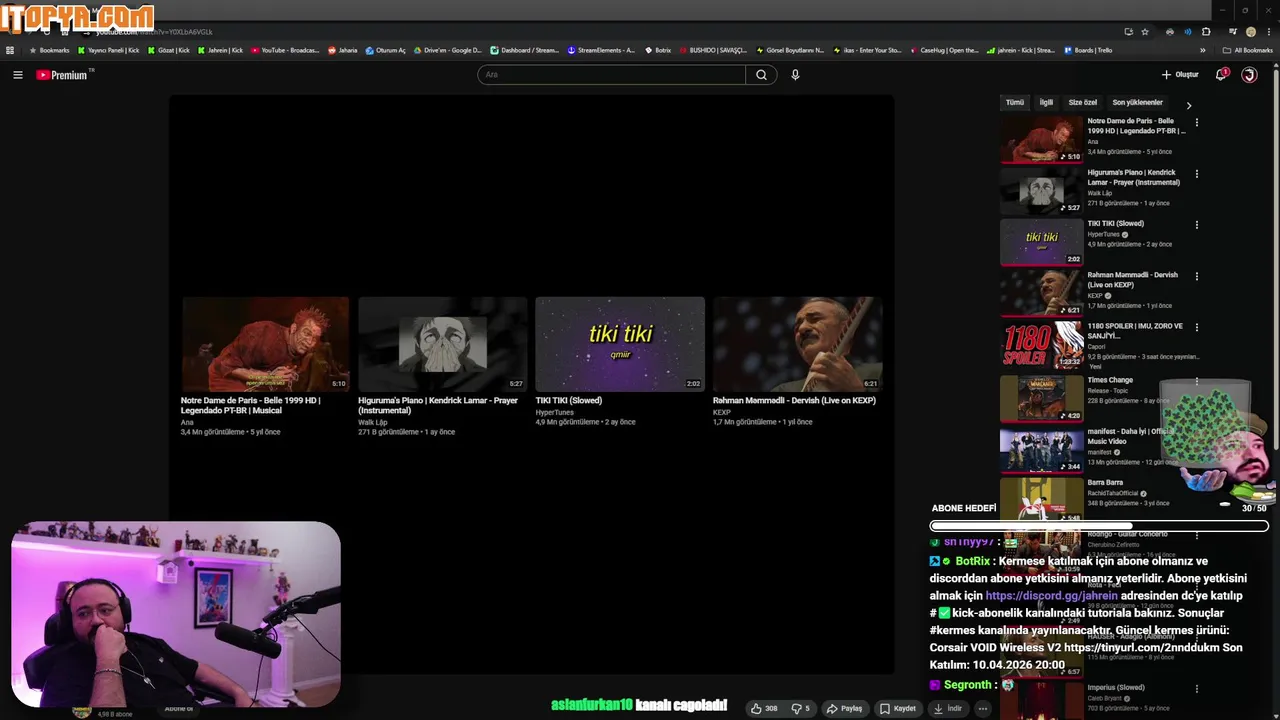The image size is (1280, 720).
Task: Open tiki tiki endscreen thumbnail
Action: click(620, 344)
